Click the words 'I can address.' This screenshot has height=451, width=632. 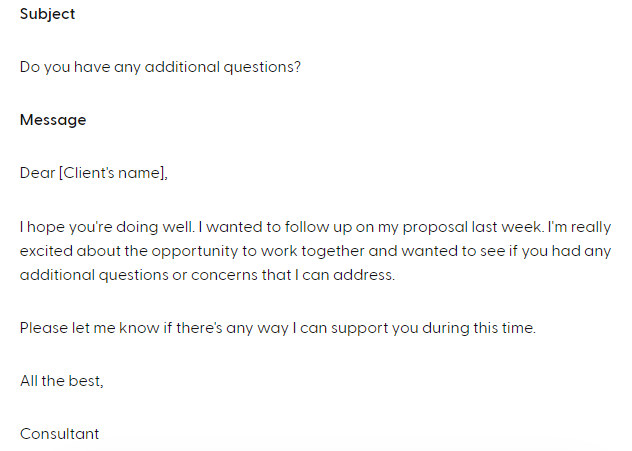point(345,275)
